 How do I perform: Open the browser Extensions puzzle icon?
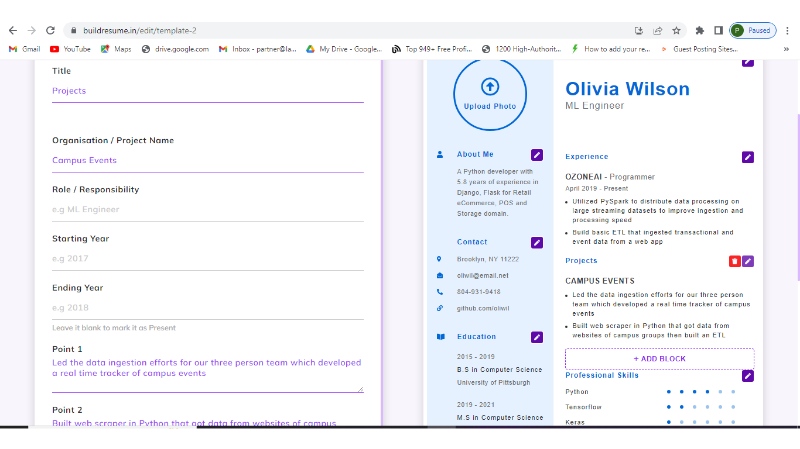[x=700, y=30]
